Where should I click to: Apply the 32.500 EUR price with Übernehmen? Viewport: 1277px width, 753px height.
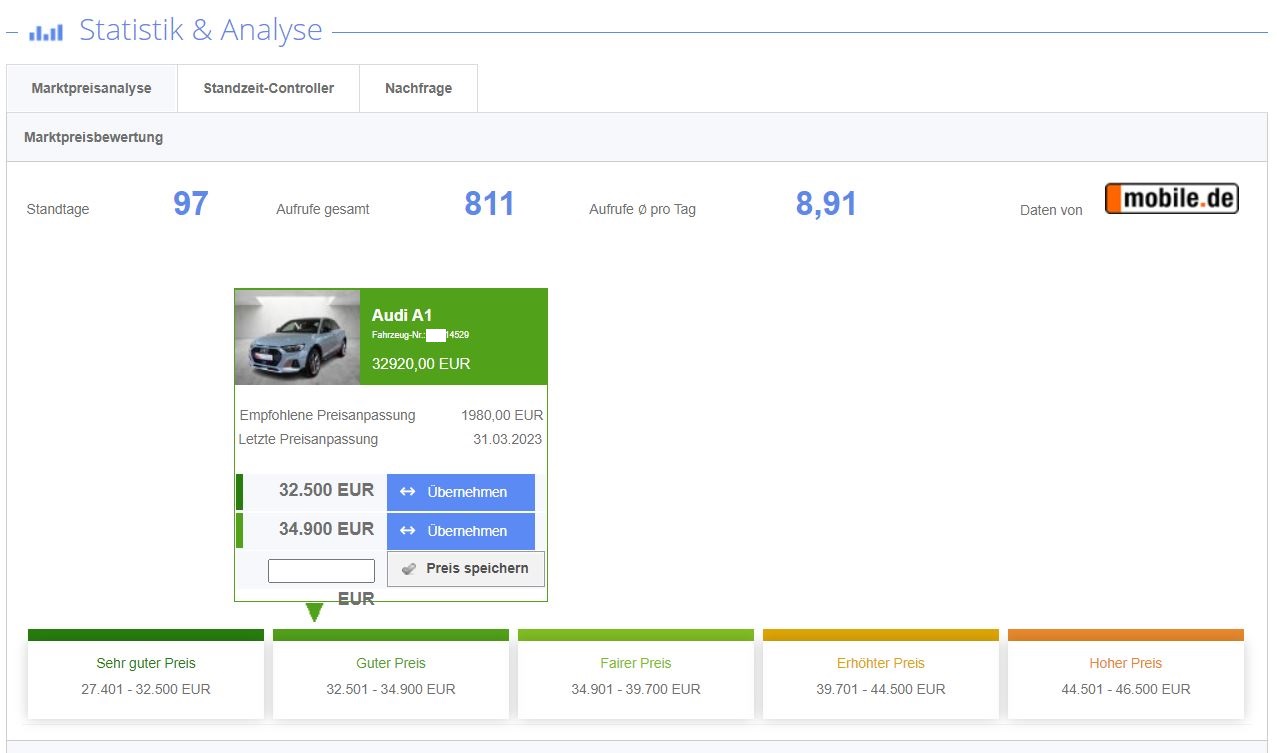pyautogui.click(x=461, y=492)
